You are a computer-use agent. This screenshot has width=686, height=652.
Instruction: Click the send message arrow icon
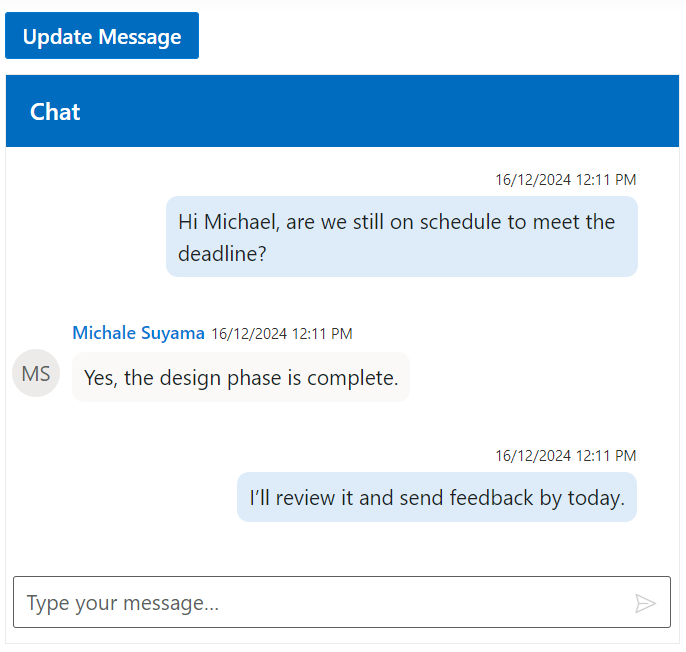(645, 603)
